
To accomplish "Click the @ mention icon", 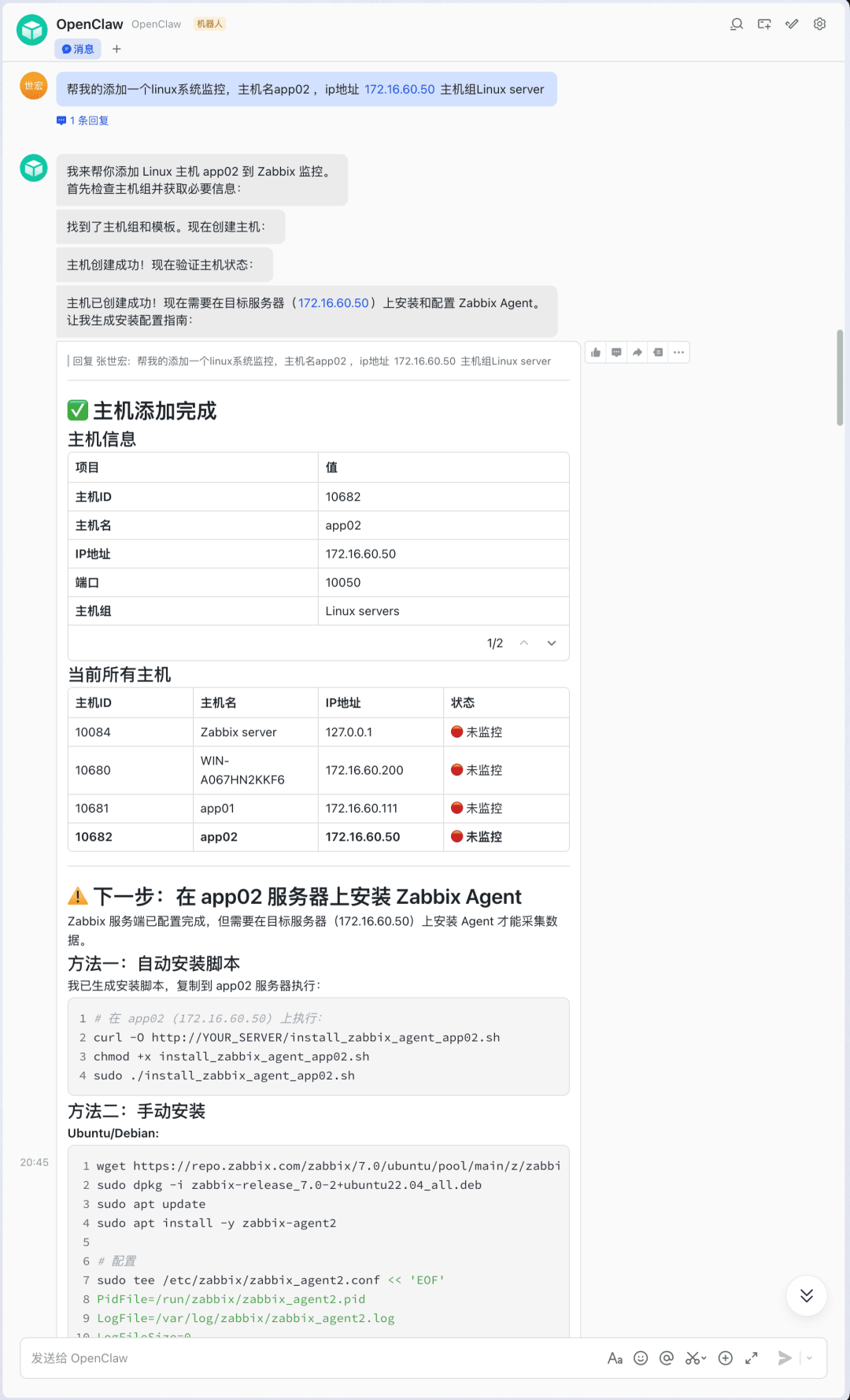I will point(667,1358).
